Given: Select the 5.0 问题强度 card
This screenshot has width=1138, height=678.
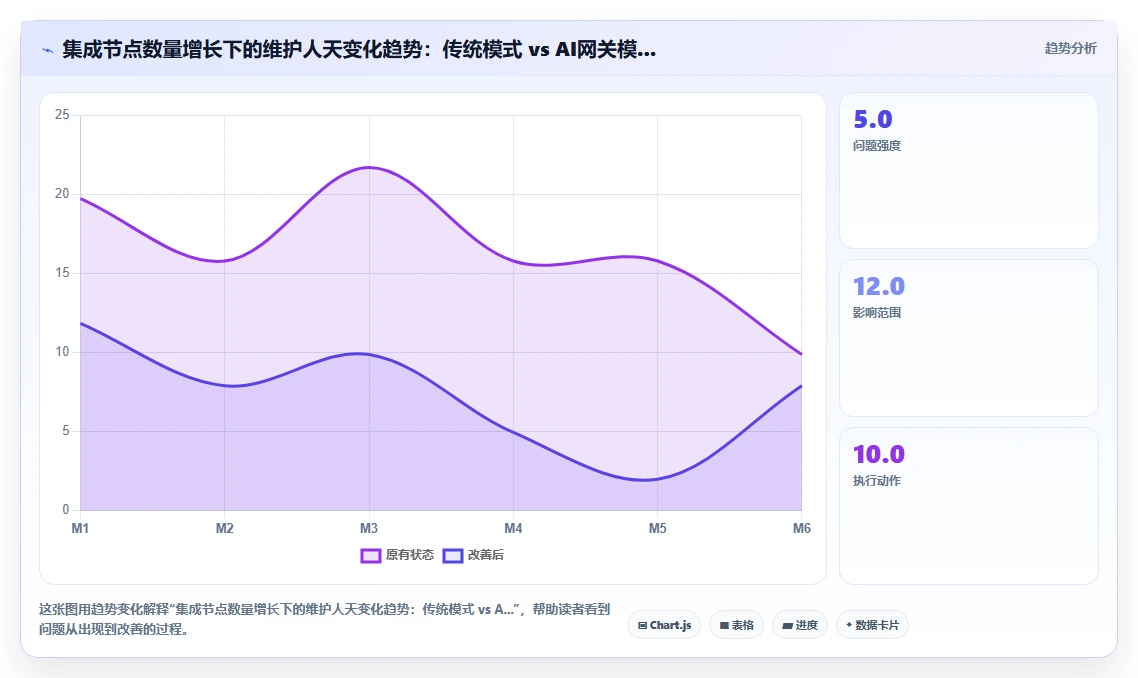Looking at the screenshot, I should [969, 171].
